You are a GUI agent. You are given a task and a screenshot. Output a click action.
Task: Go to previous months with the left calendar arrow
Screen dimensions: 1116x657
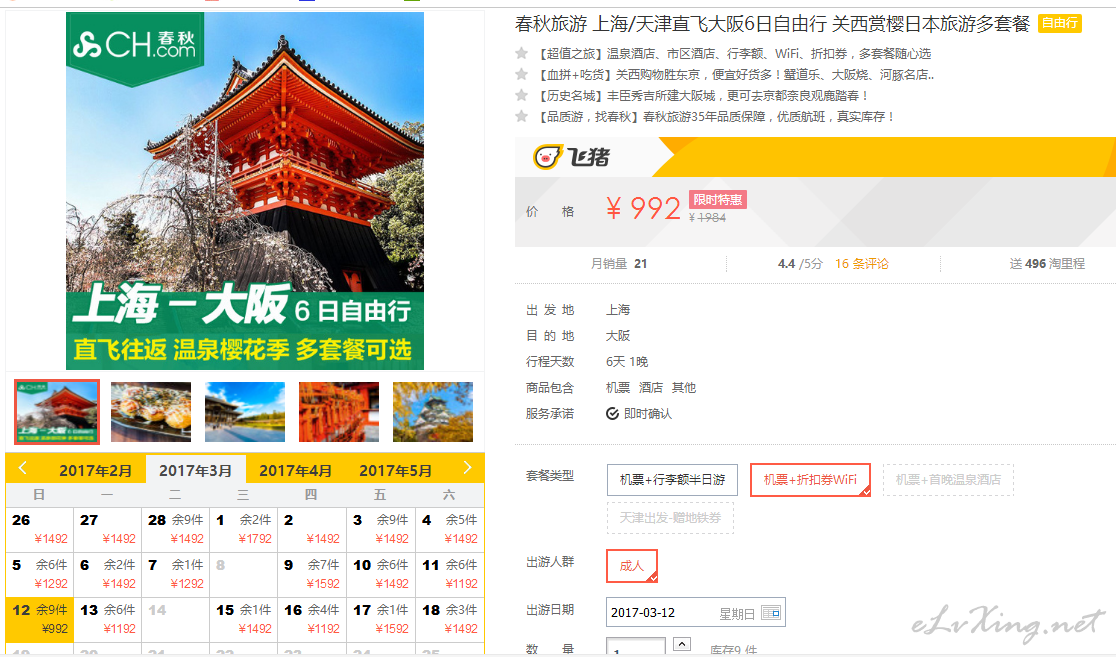point(23,468)
